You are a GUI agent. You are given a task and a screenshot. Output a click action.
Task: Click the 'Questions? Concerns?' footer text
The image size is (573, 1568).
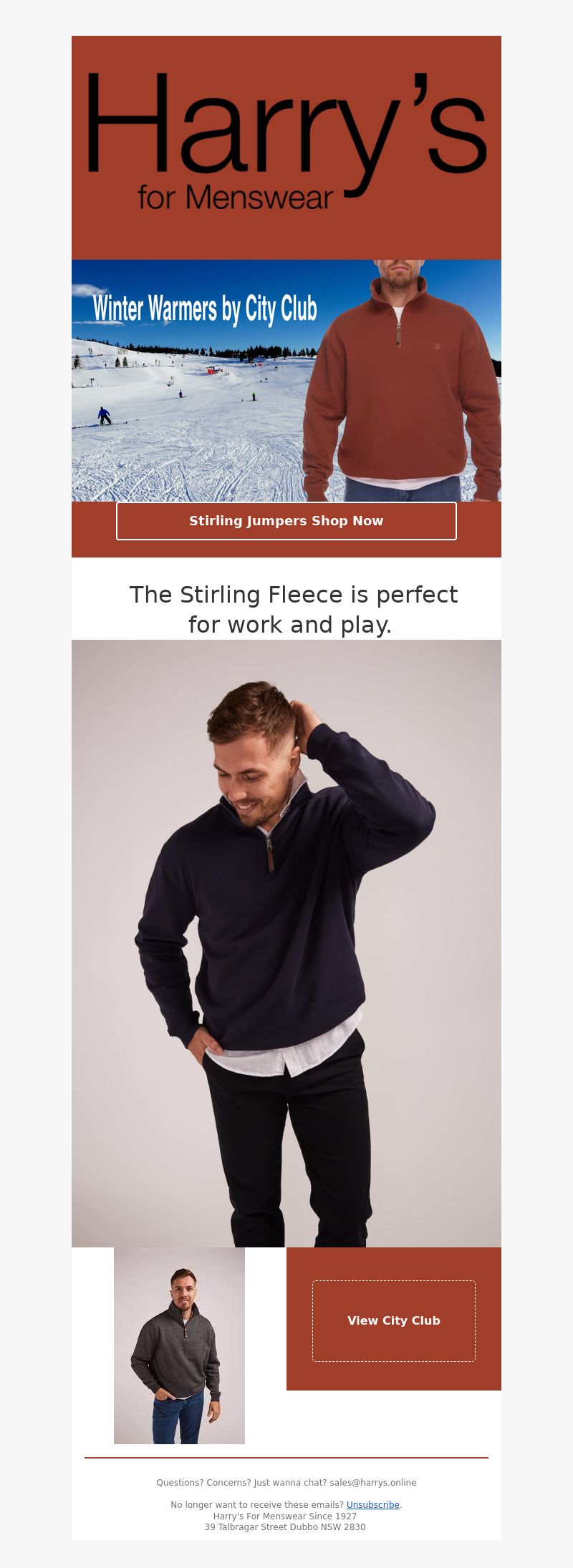tap(204, 1483)
